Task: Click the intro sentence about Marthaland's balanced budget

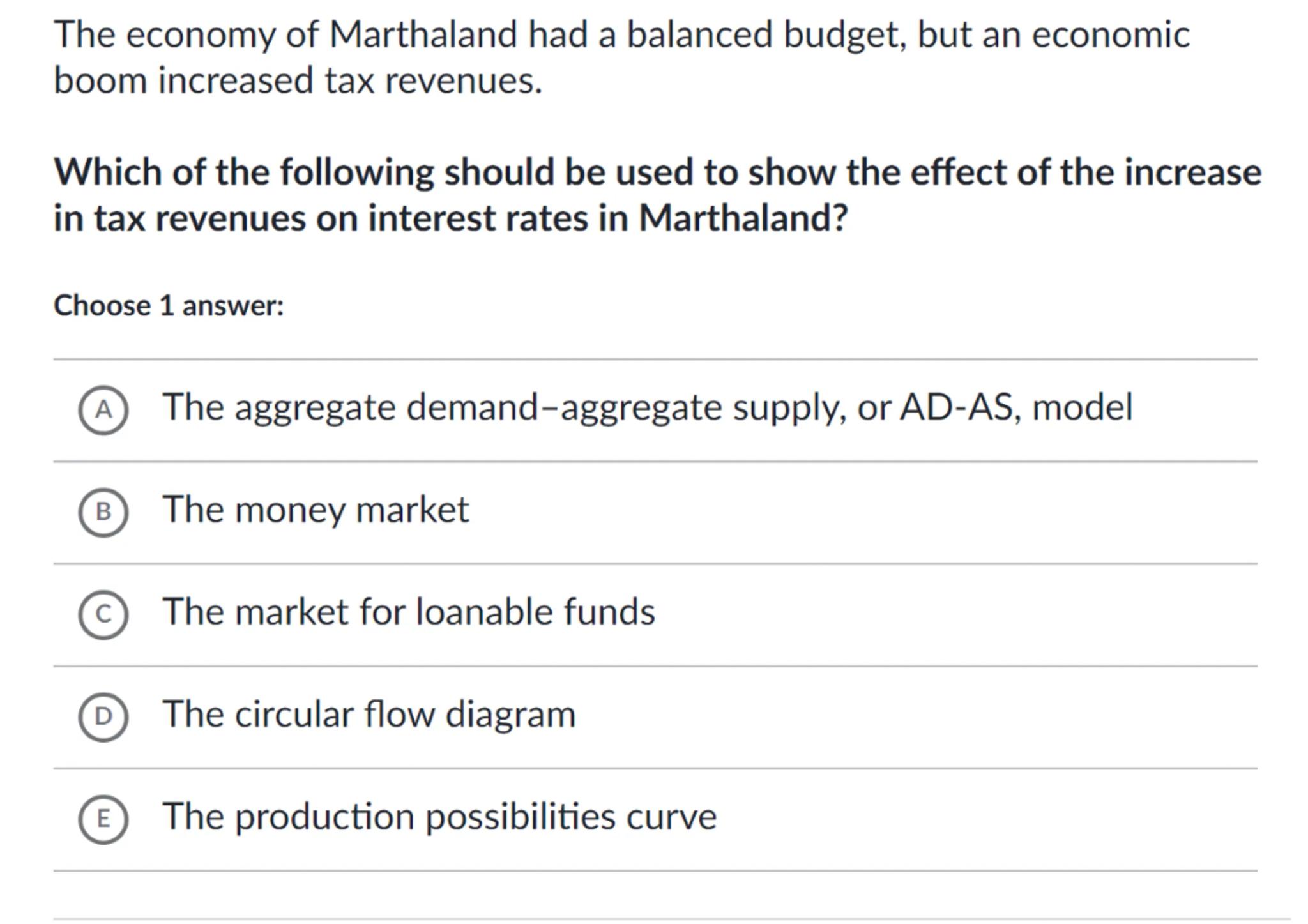Action: 621,34
